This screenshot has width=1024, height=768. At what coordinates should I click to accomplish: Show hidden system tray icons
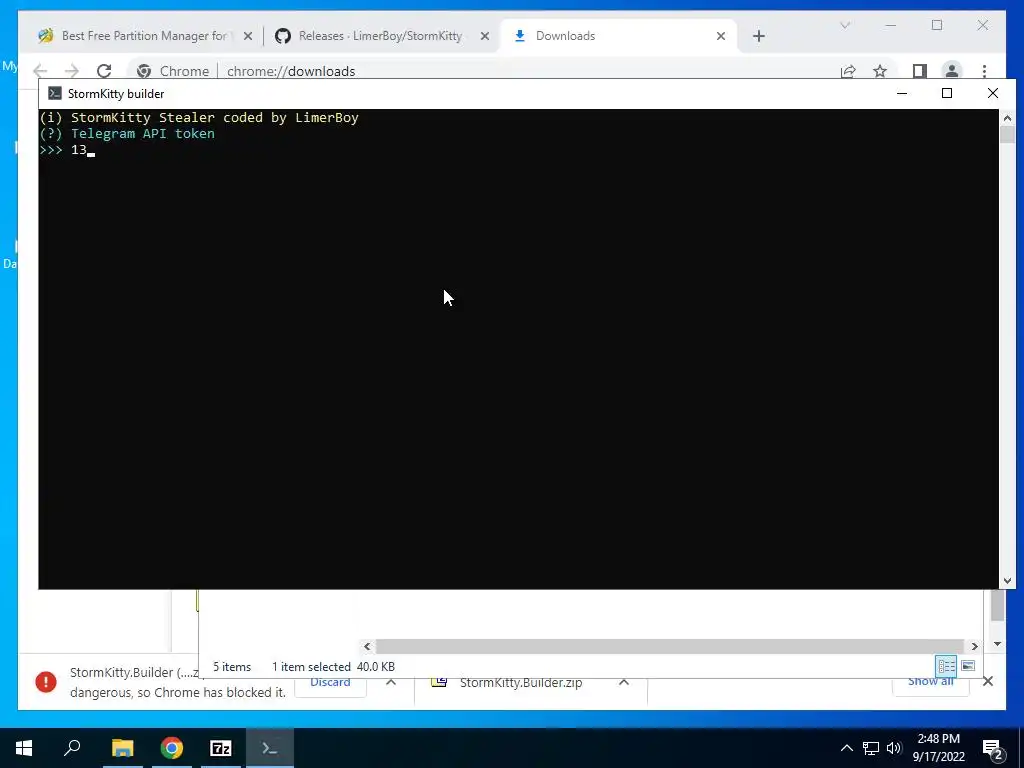tap(846, 748)
